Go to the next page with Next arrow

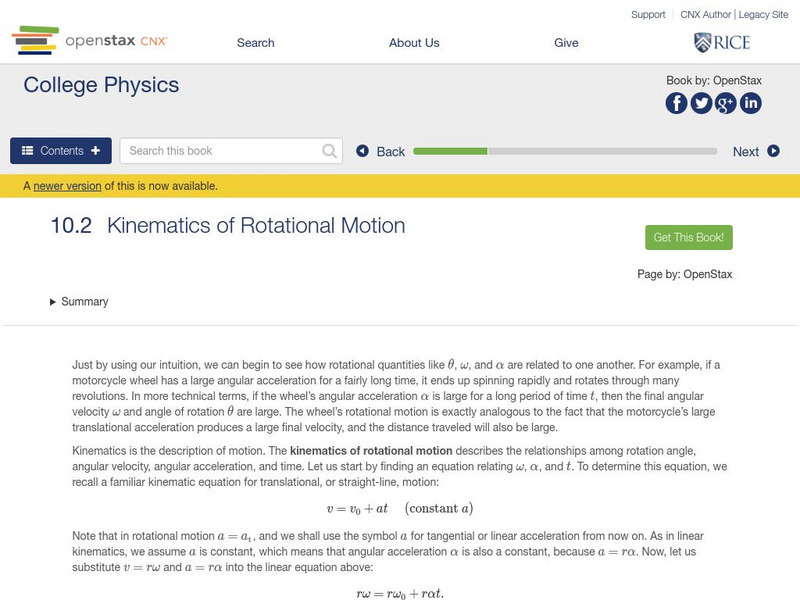pyautogui.click(x=755, y=152)
